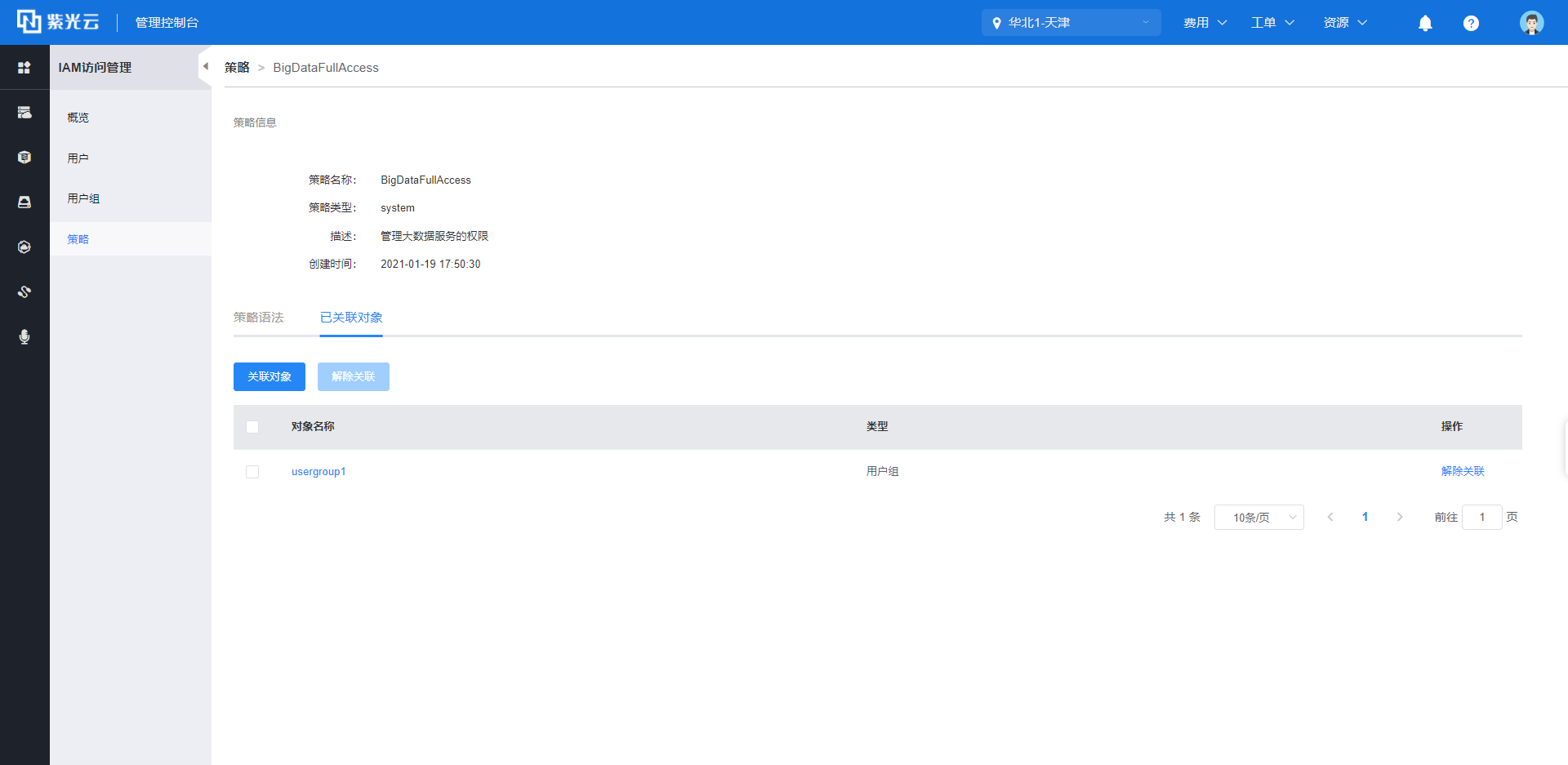The image size is (1568, 765).
Task: Open the notification bell
Action: (x=1425, y=23)
